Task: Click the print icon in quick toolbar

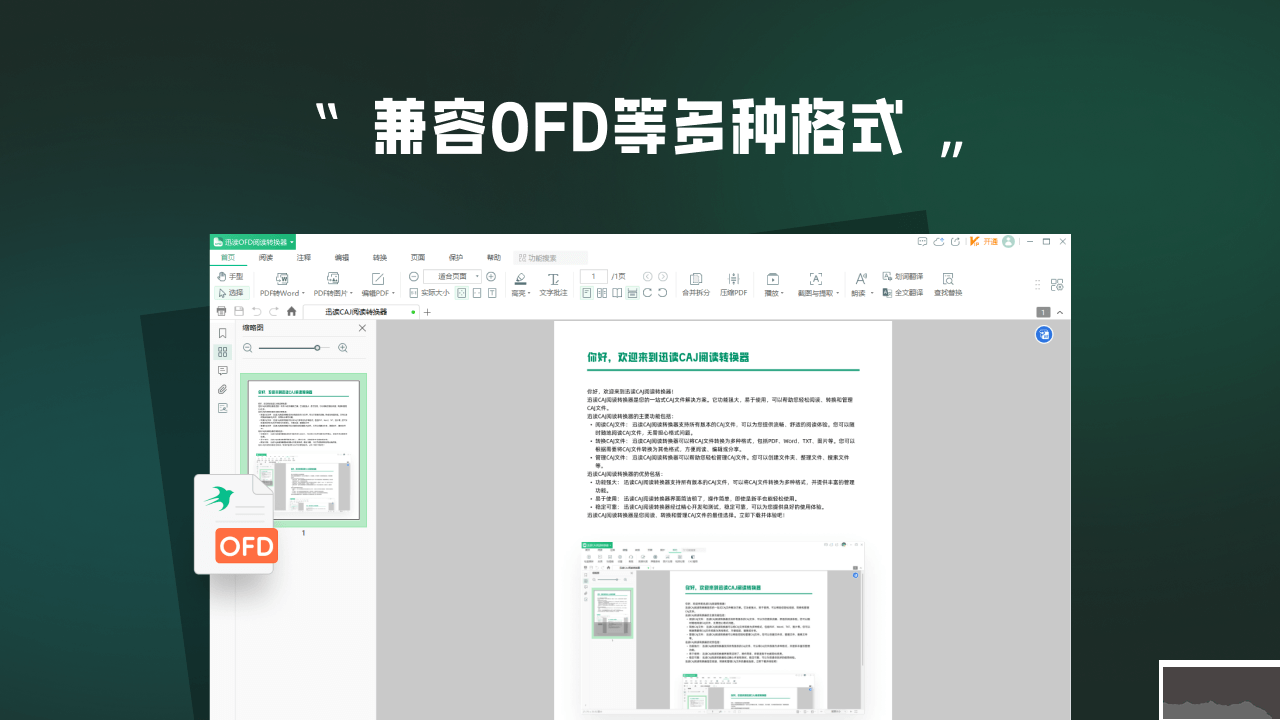Action: 222,312
